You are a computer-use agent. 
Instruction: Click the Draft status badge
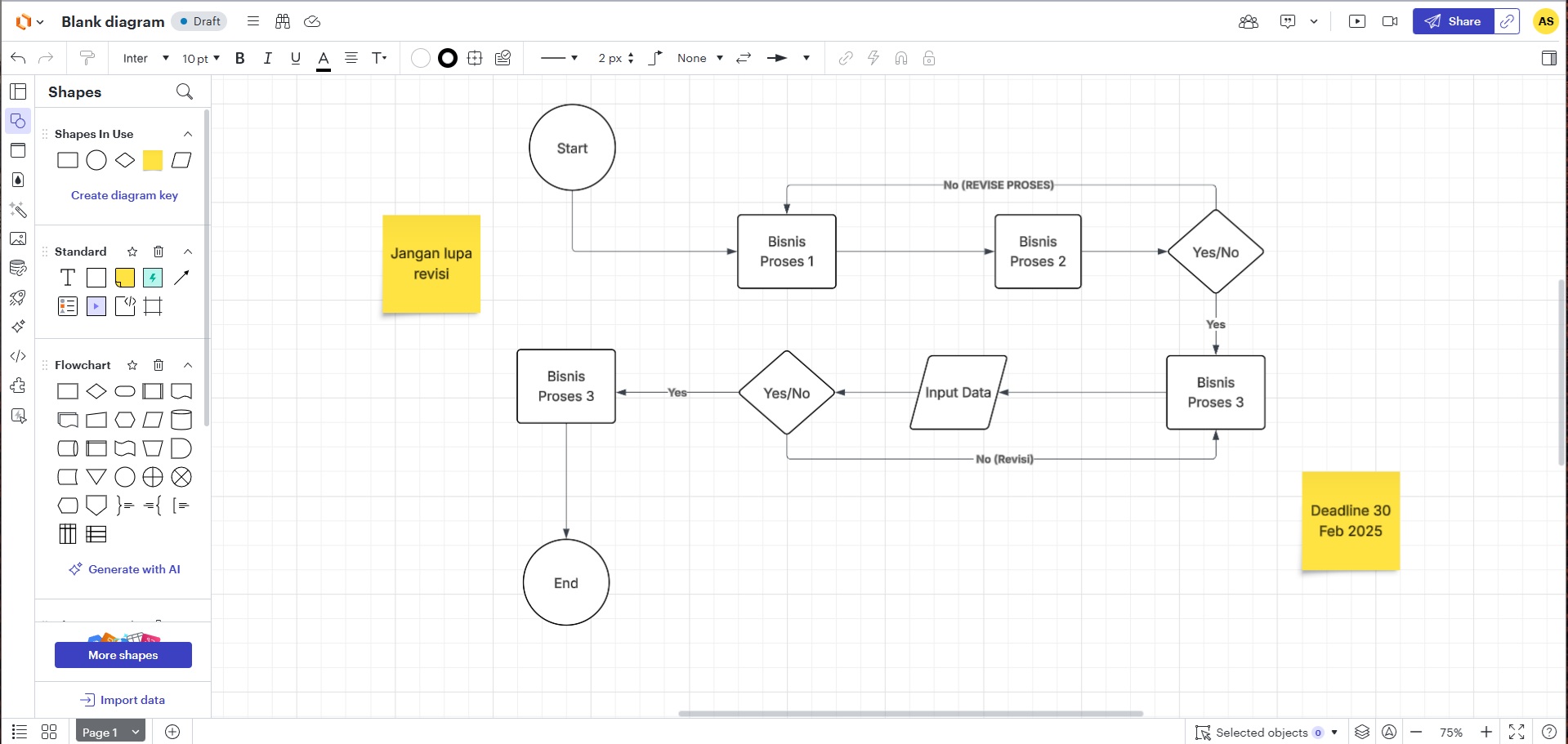(x=199, y=21)
